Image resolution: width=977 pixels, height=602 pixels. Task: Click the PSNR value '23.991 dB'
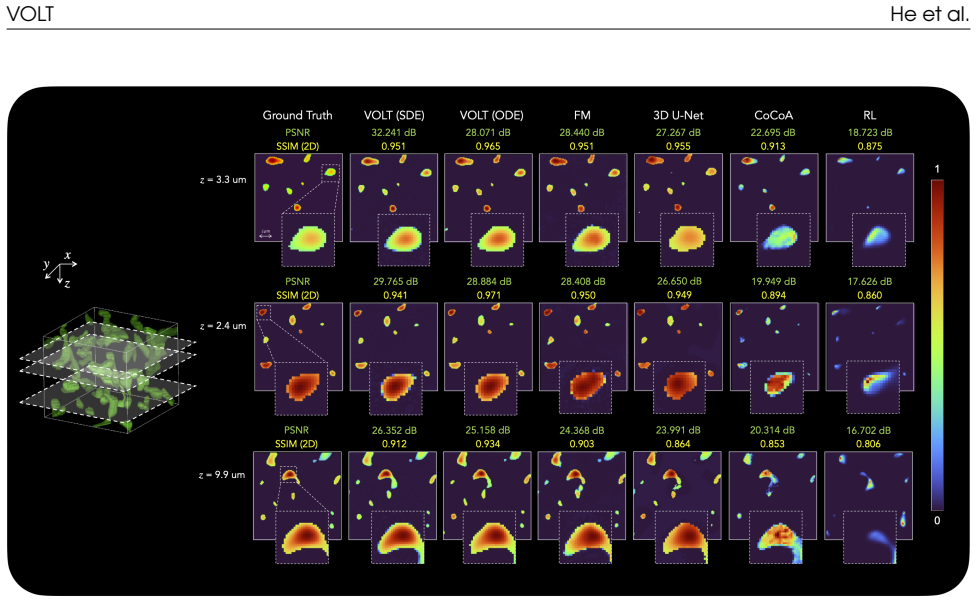(x=678, y=430)
